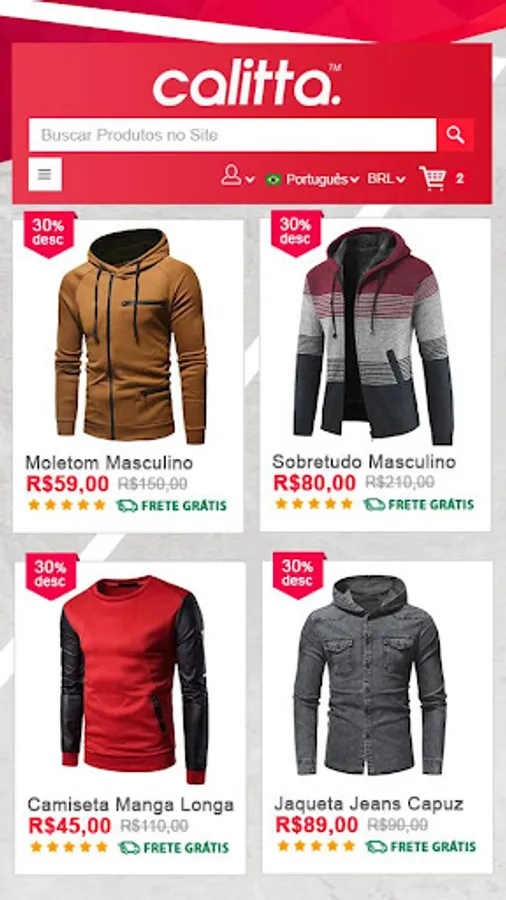Image resolution: width=506 pixels, height=900 pixels.
Task: Open the Jaqueta Jeans Capuz product title
Action: pos(369,804)
